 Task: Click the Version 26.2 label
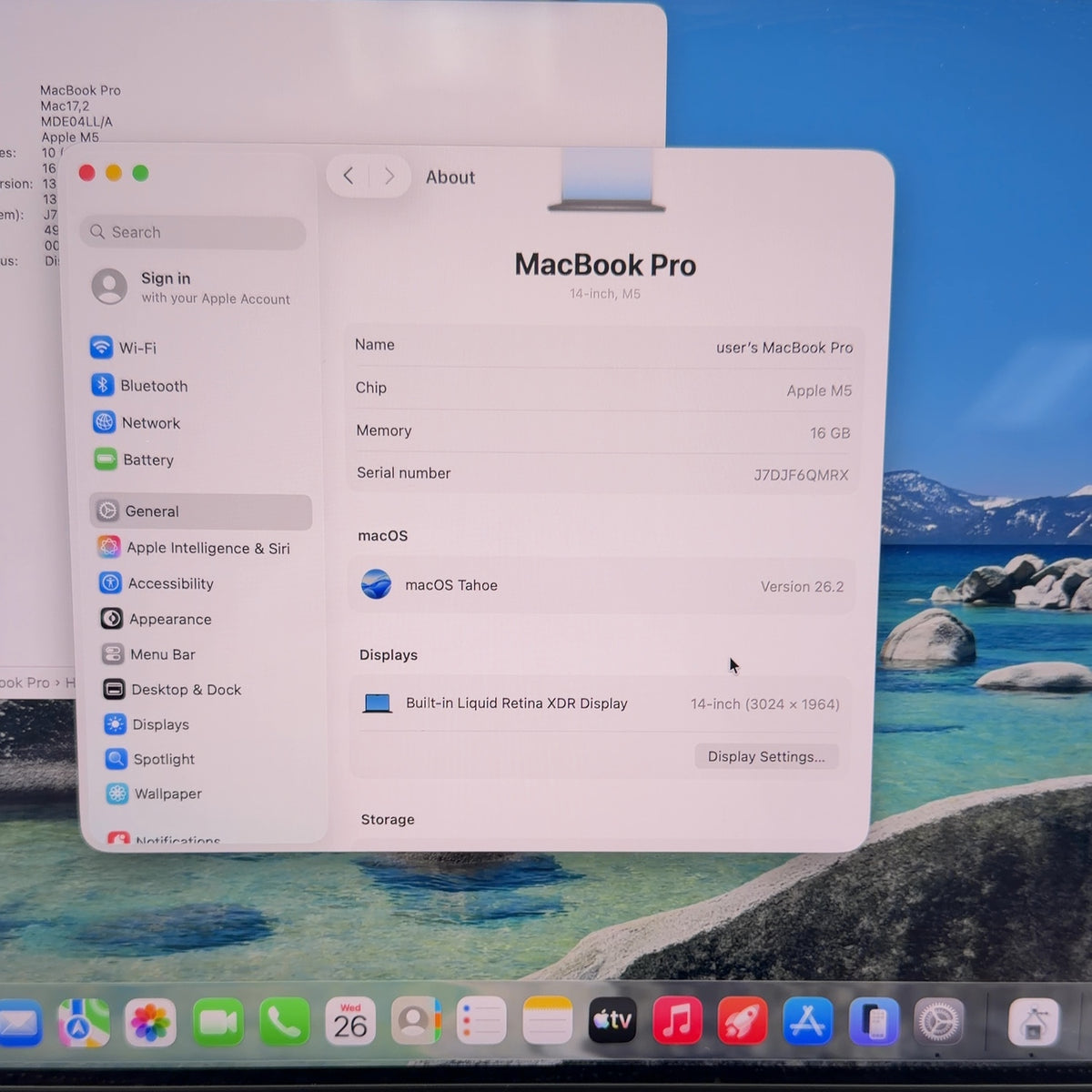802,587
